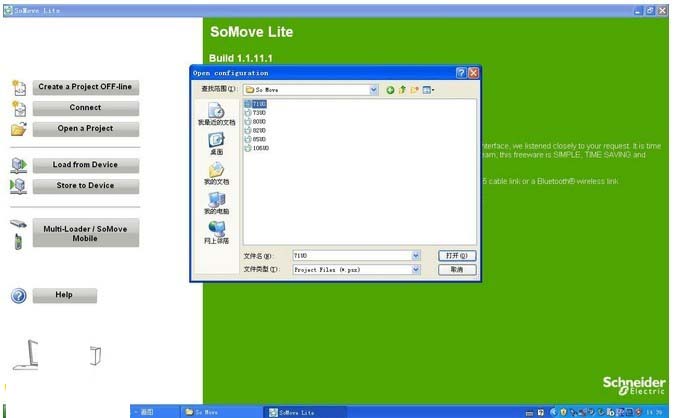Restore the SoMove Lite window size
Screen dimensions: 686x418
[x=650, y=11]
